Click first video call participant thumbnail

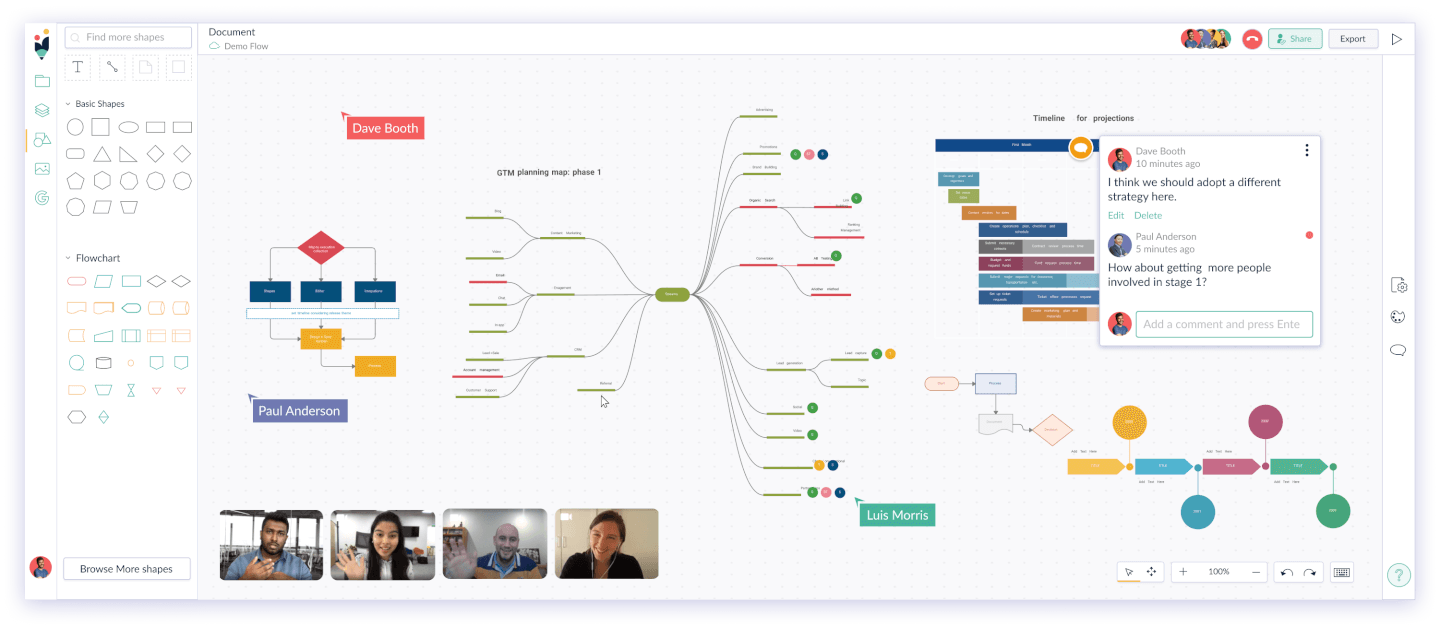point(271,544)
